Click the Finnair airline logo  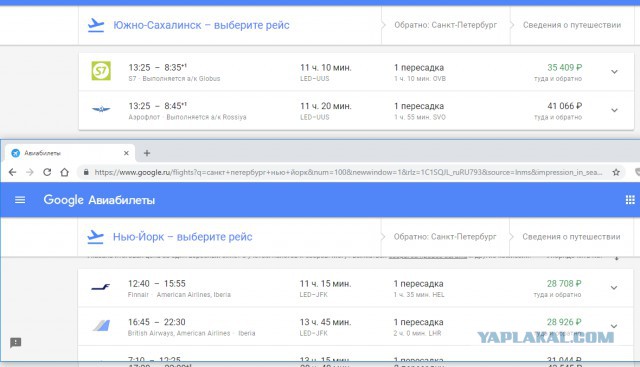click(x=100, y=287)
